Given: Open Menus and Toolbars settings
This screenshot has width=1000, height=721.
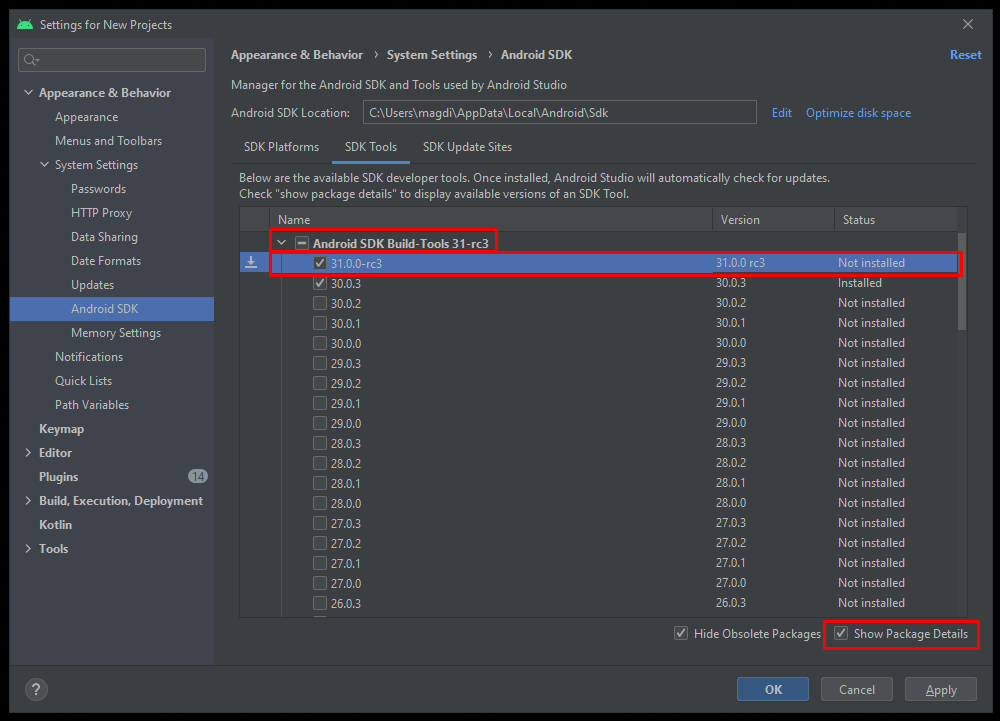Looking at the screenshot, I should click(108, 141).
